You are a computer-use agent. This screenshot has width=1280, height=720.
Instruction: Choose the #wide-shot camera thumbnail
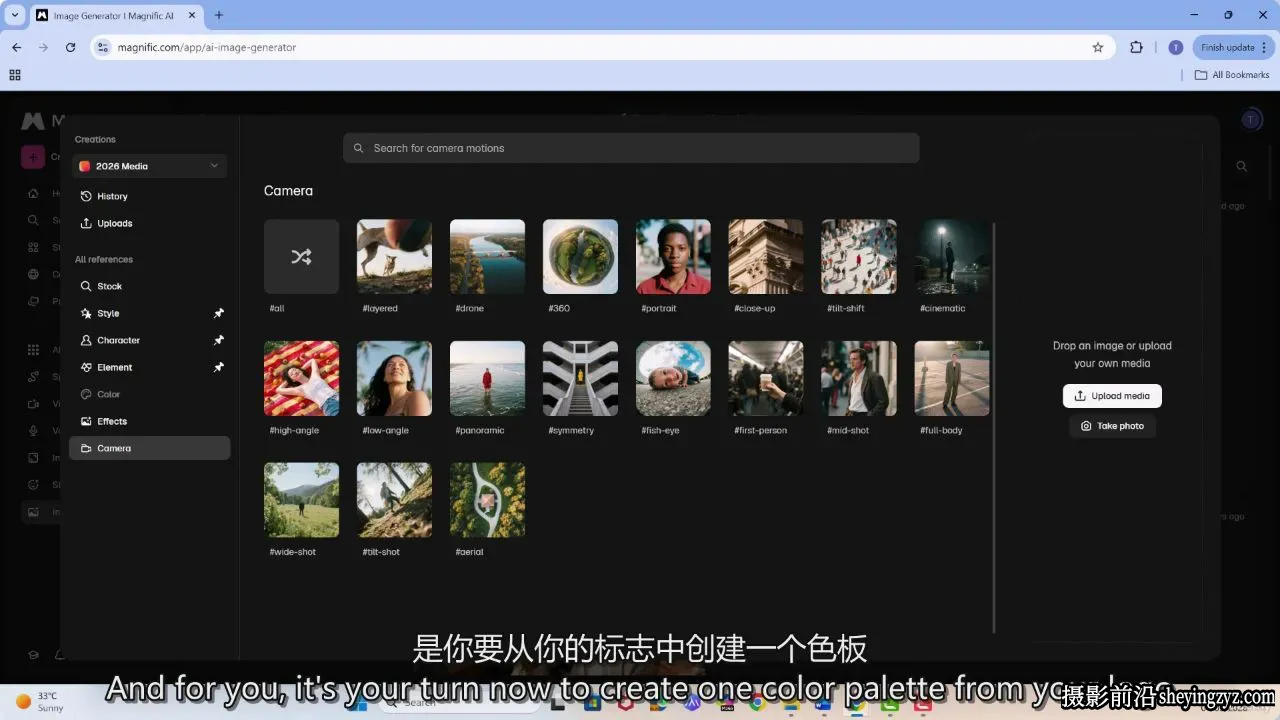(301, 499)
